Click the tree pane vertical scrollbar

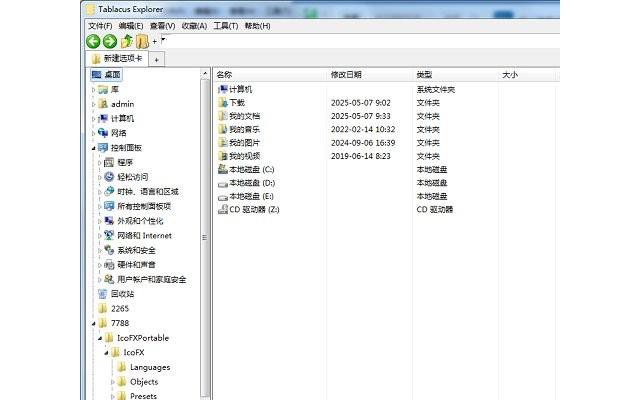pyautogui.click(x=205, y=237)
